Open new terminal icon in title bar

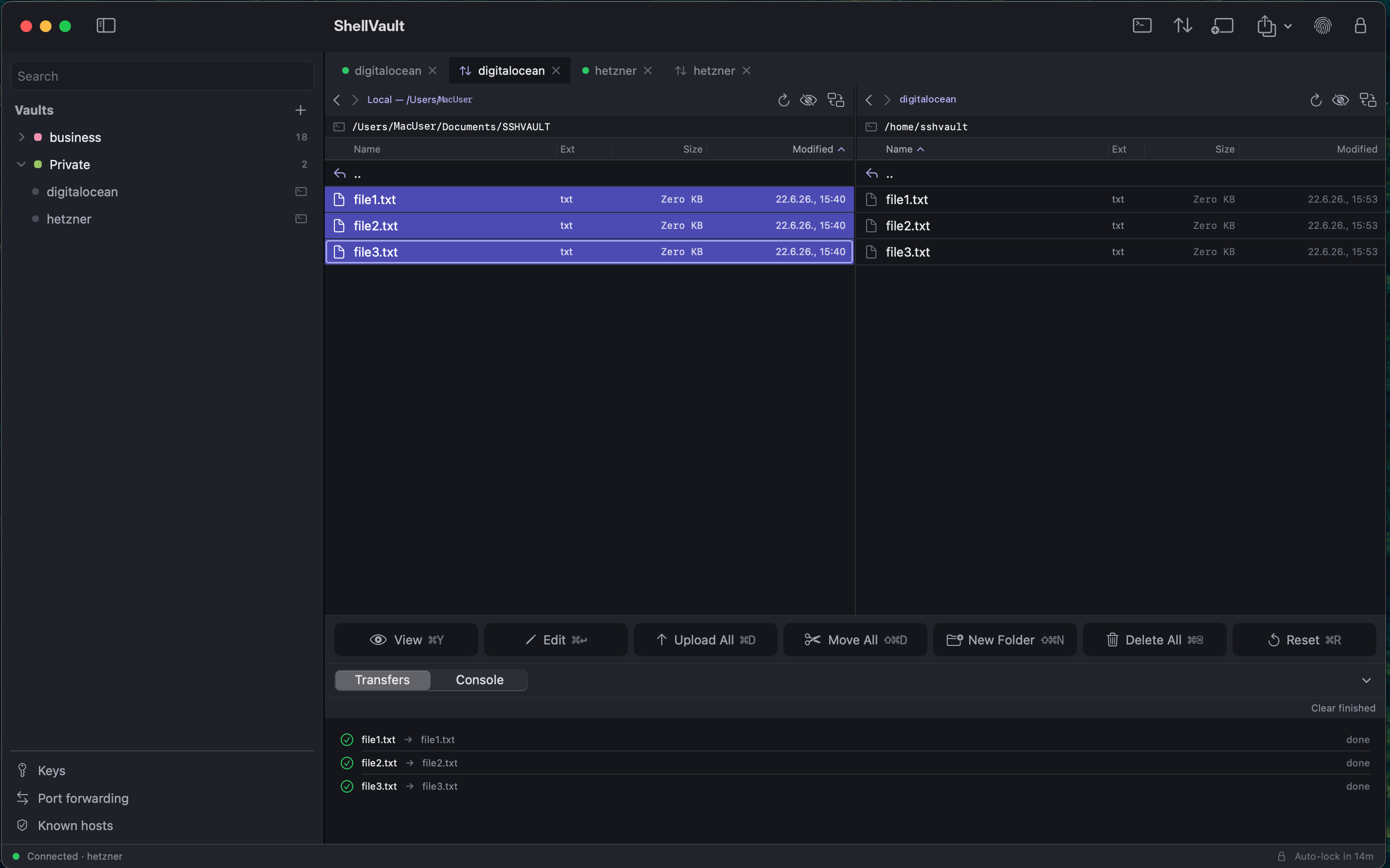[x=1142, y=26]
